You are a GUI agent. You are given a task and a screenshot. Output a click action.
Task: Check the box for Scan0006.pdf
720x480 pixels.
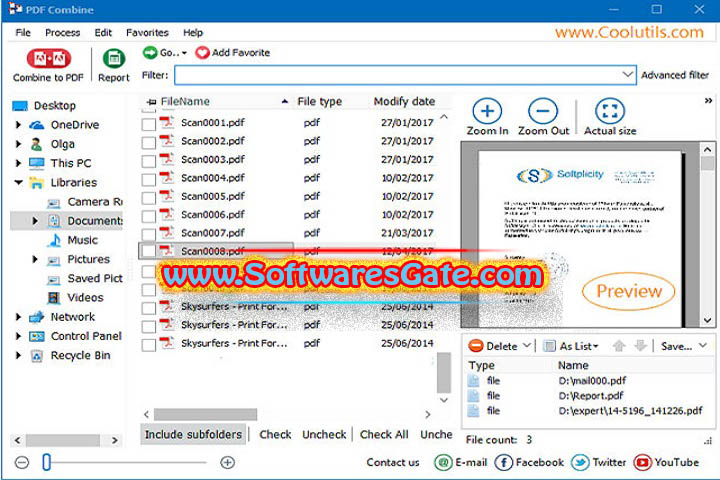(148, 216)
